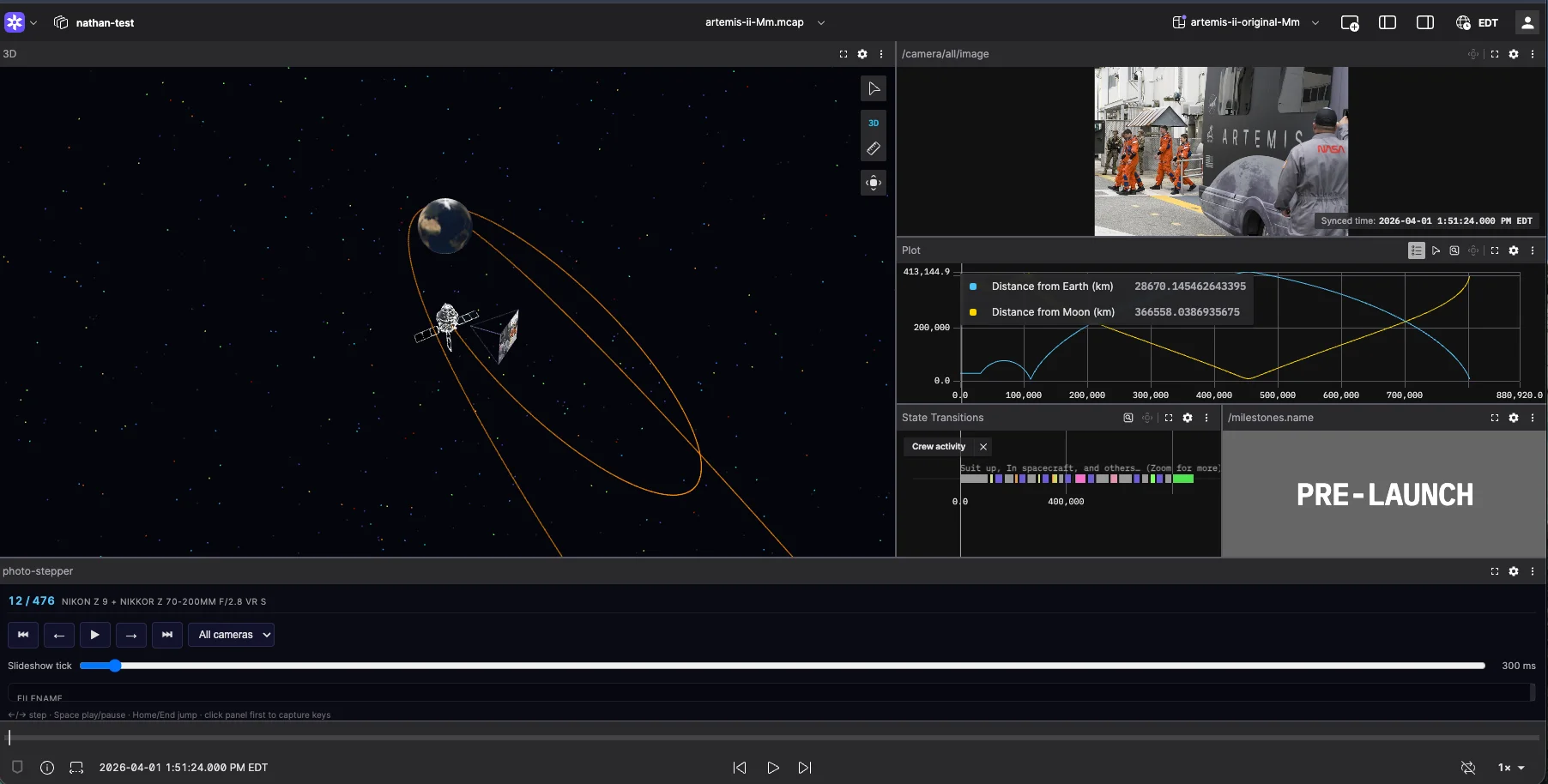
Task: Open /milestones.name panel settings
Action: click(x=1514, y=418)
